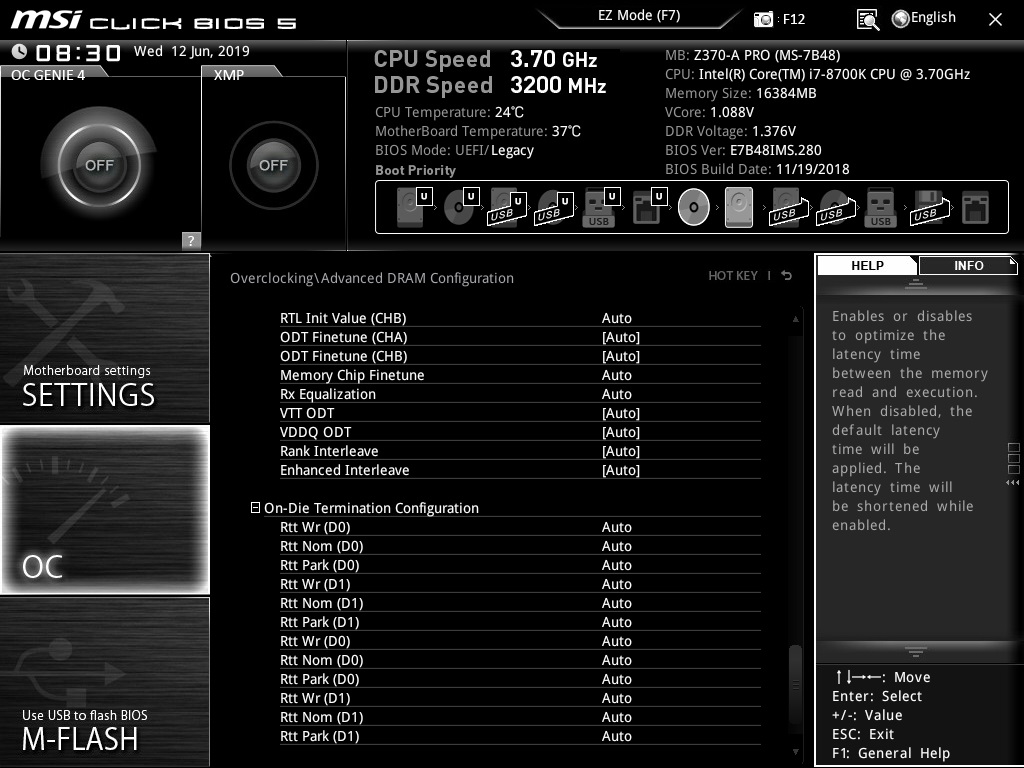Screen dimensions: 1024x768
Task: Open the M-FLASH BIOS flash section
Action: coord(104,681)
